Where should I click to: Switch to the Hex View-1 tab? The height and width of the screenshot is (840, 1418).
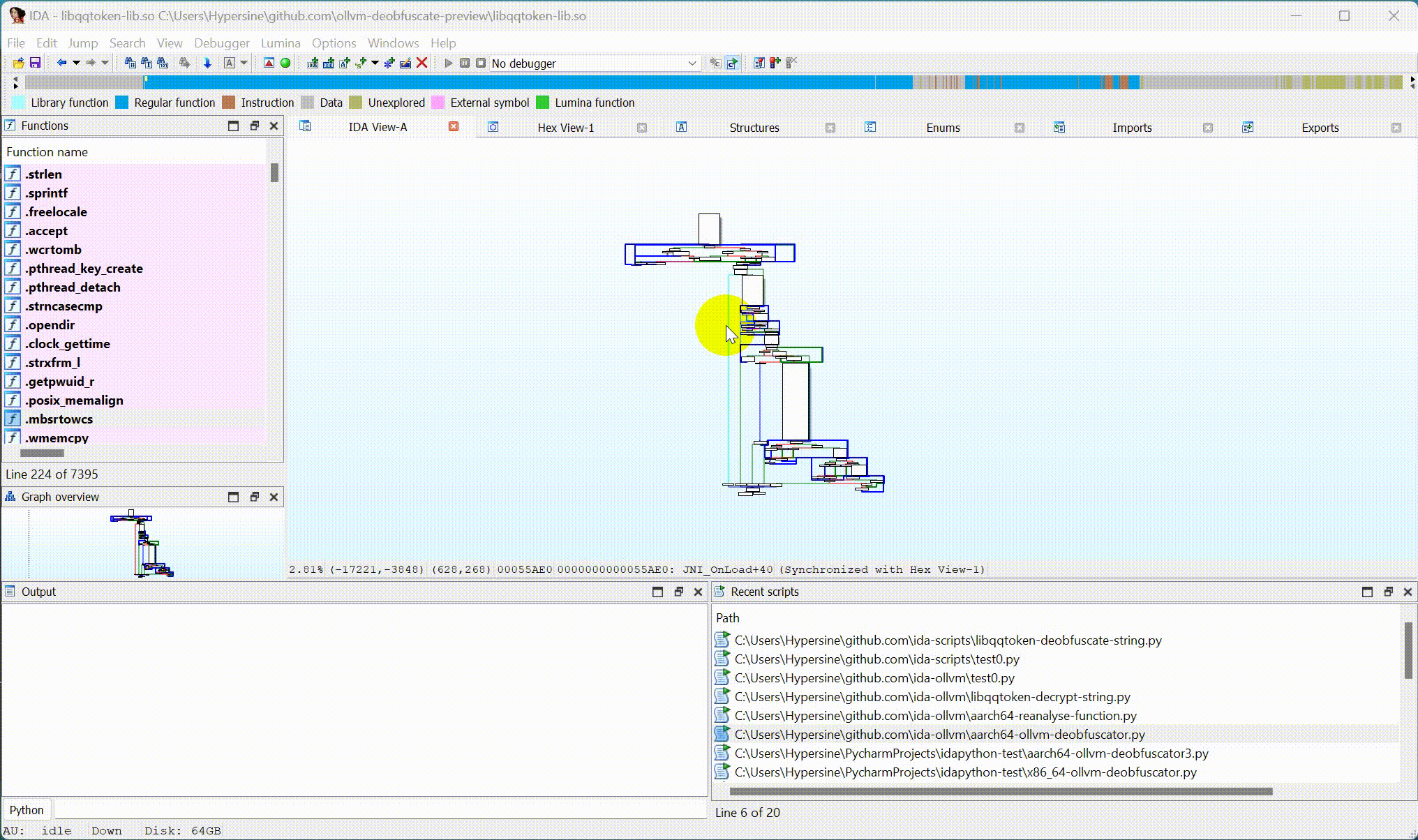tap(565, 128)
